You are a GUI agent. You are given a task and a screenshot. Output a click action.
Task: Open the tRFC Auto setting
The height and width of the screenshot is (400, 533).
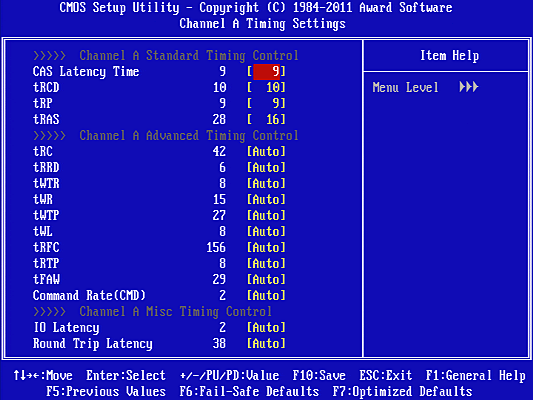click(x=266, y=247)
